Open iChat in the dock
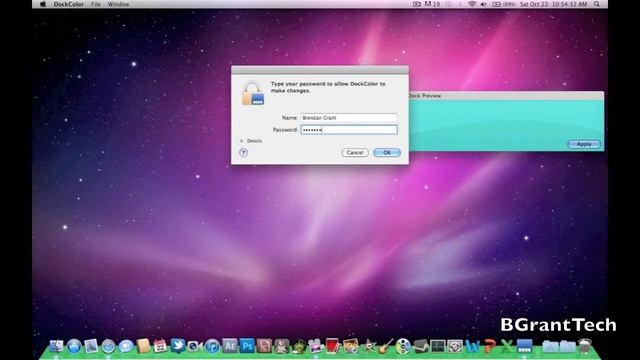Image resolution: width=640 pixels, height=360 pixels. click(126, 346)
